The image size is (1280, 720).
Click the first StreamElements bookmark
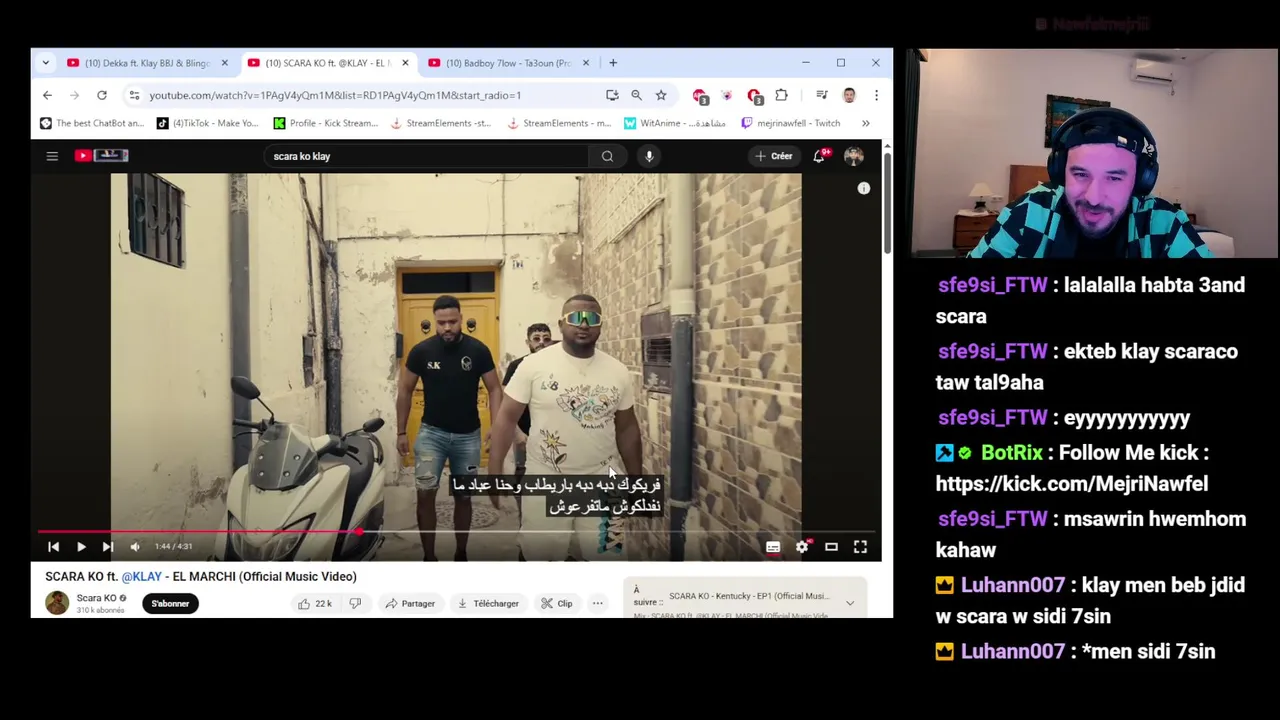[x=441, y=123]
